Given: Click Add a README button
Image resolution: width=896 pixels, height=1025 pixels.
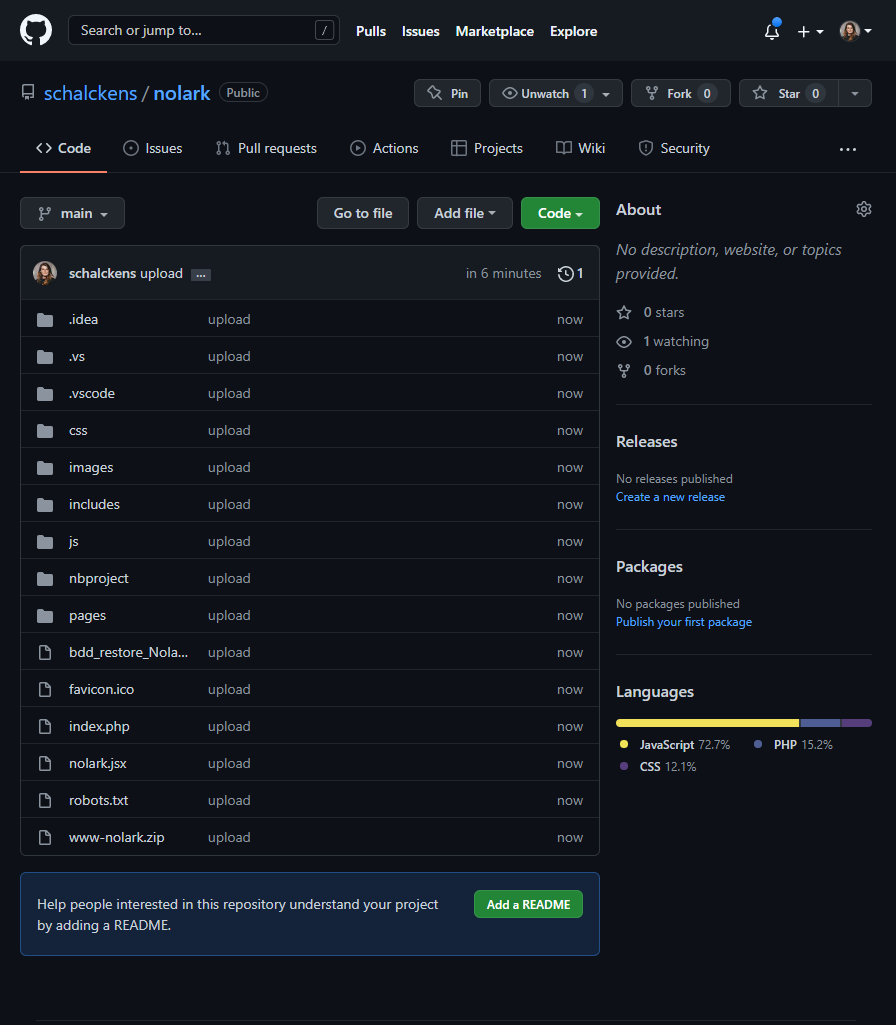Looking at the screenshot, I should [x=528, y=904].
